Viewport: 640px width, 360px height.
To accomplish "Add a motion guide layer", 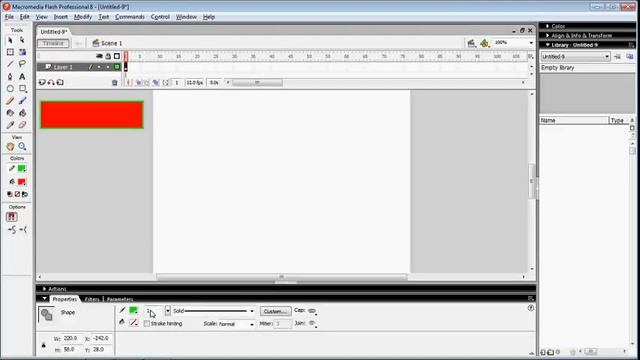I will pos(51,82).
